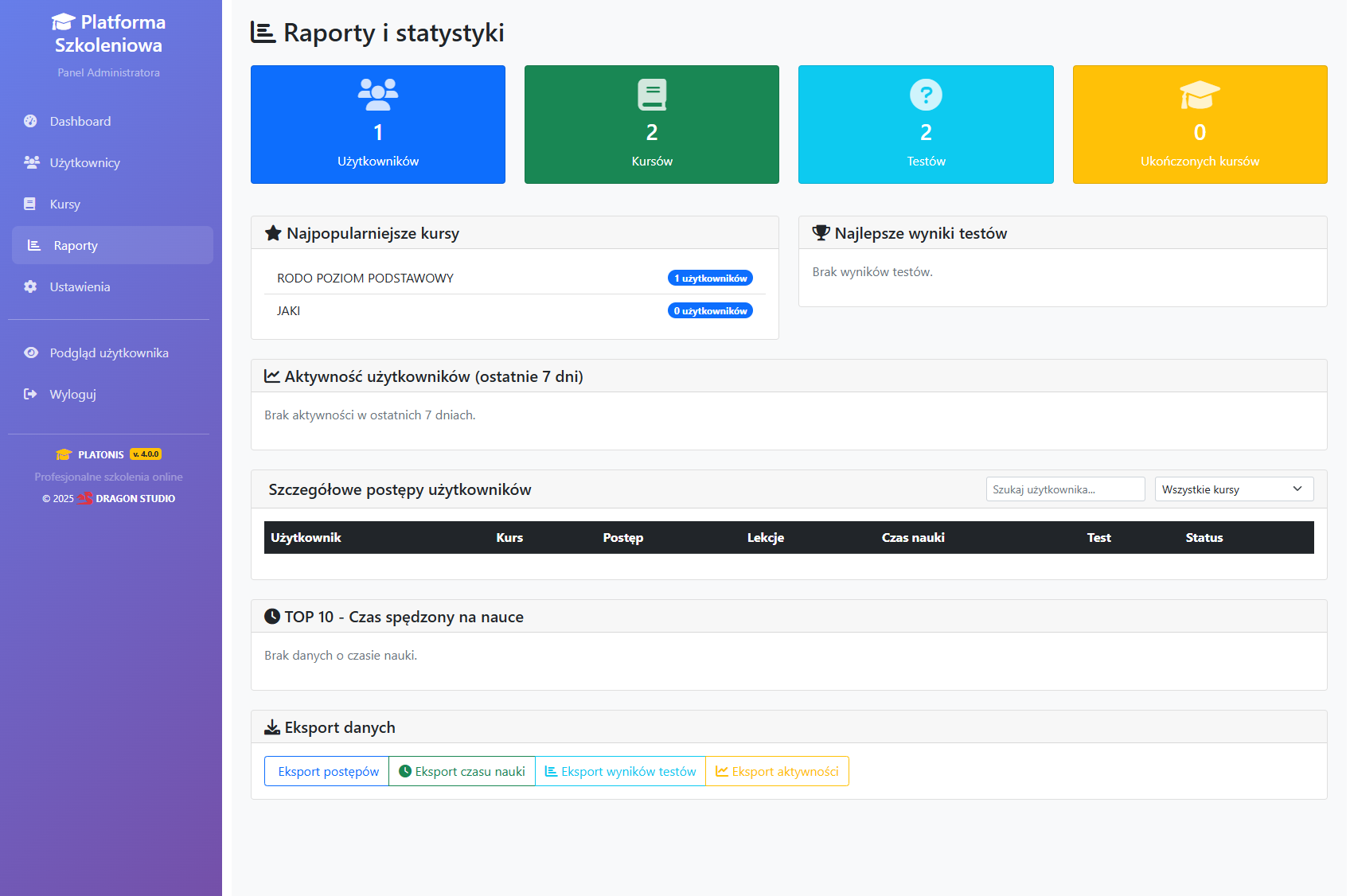Viewport: 1350px width, 896px height.
Task: Click the question mark icon on Testów card
Action: tap(926, 95)
